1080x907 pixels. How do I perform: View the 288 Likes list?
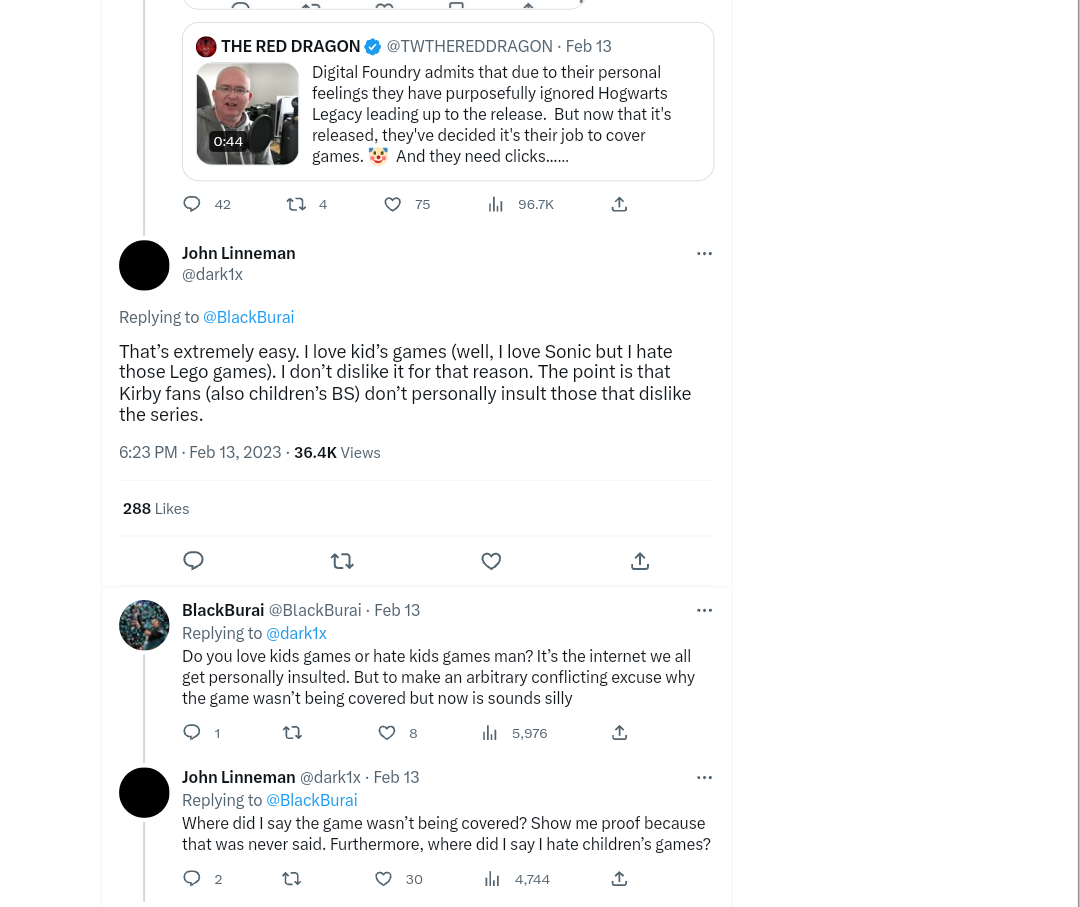coord(156,509)
